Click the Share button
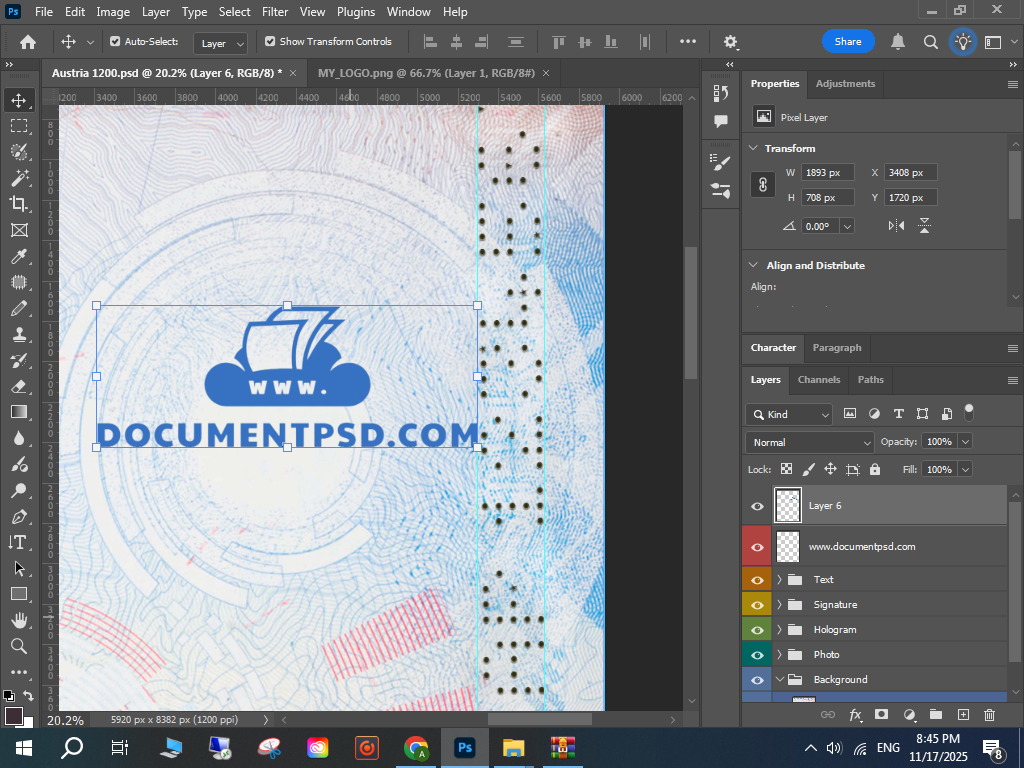 tap(848, 42)
